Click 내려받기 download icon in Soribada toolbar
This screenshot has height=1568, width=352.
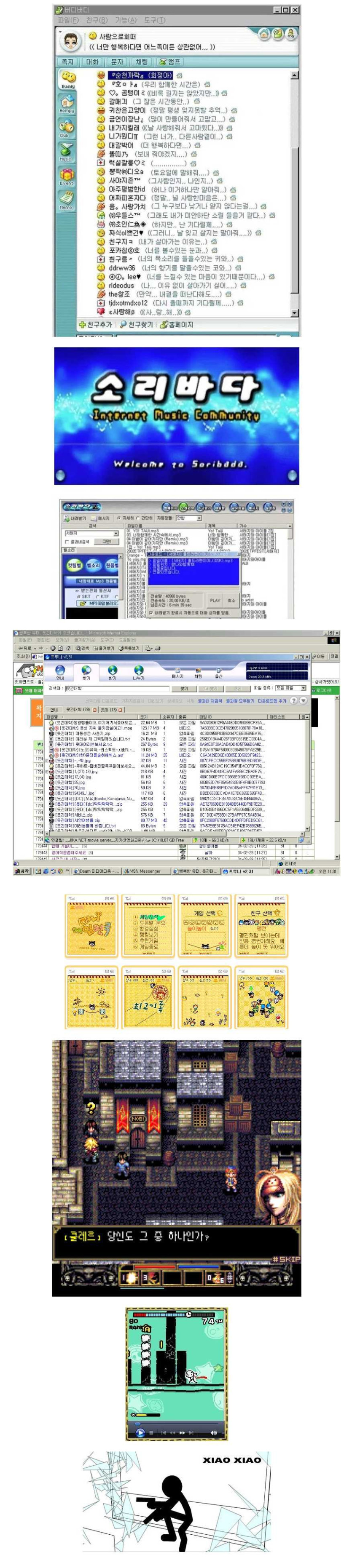point(75,518)
